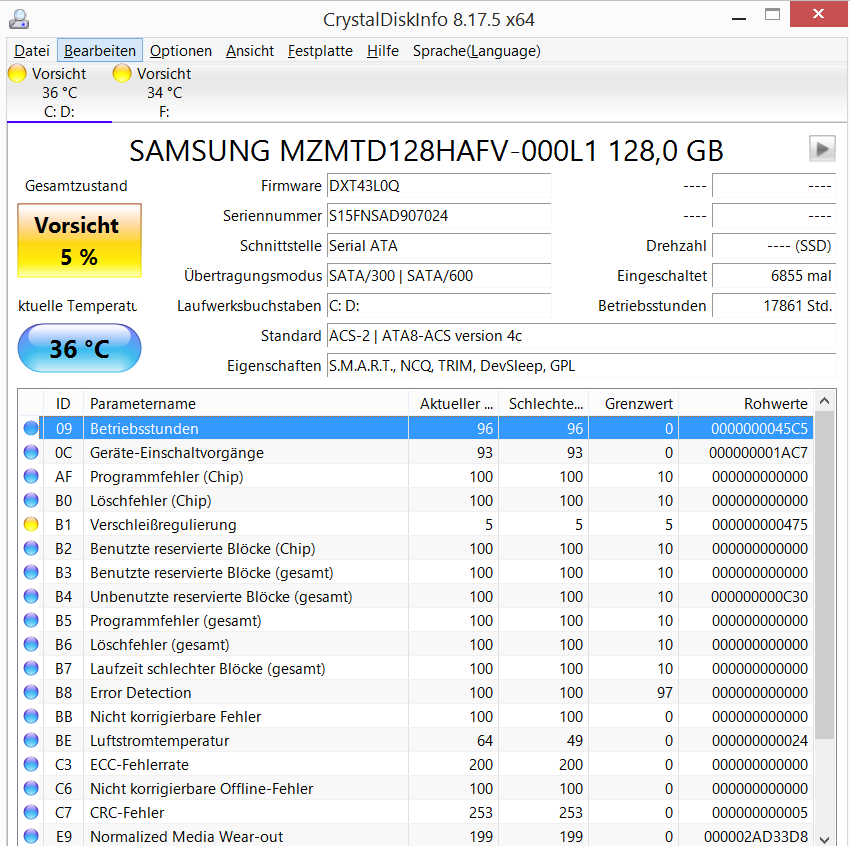
Task: Click the 36 °C temperature button
Action: point(80,348)
